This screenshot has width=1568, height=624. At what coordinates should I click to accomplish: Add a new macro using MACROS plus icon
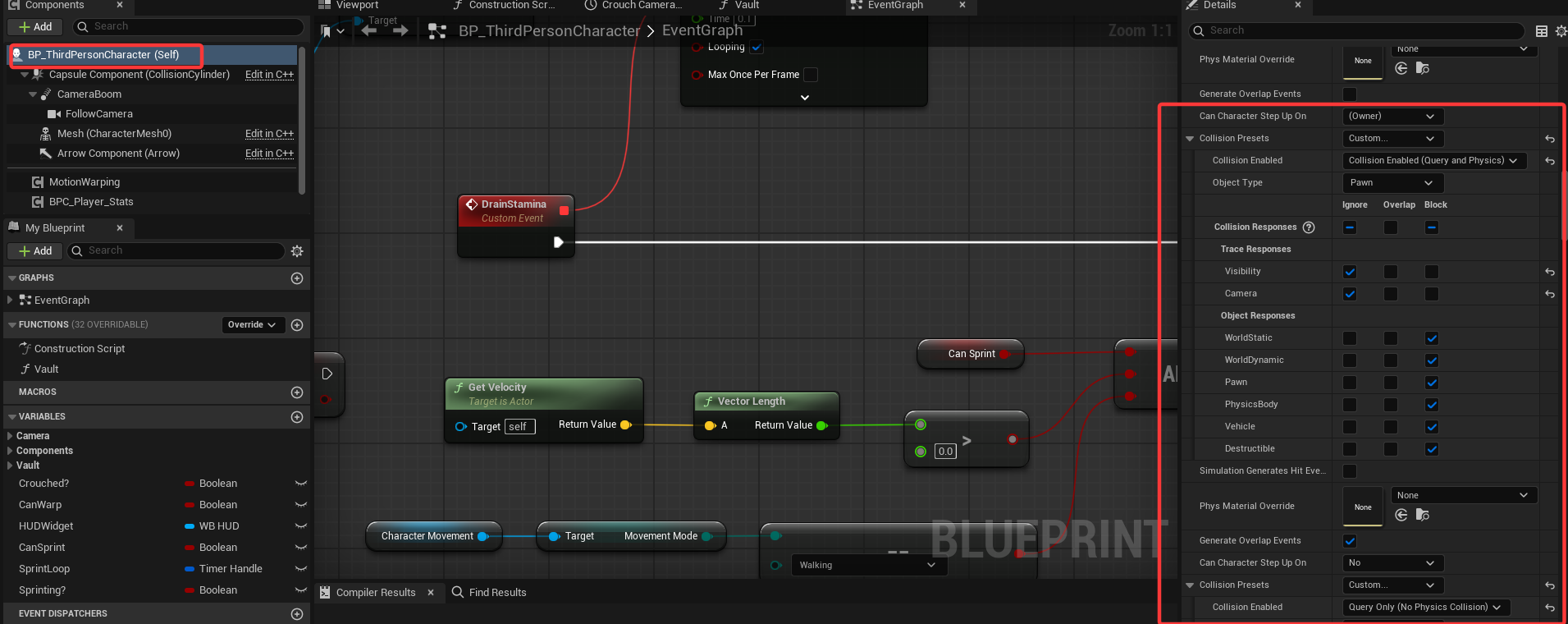[x=297, y=392]
